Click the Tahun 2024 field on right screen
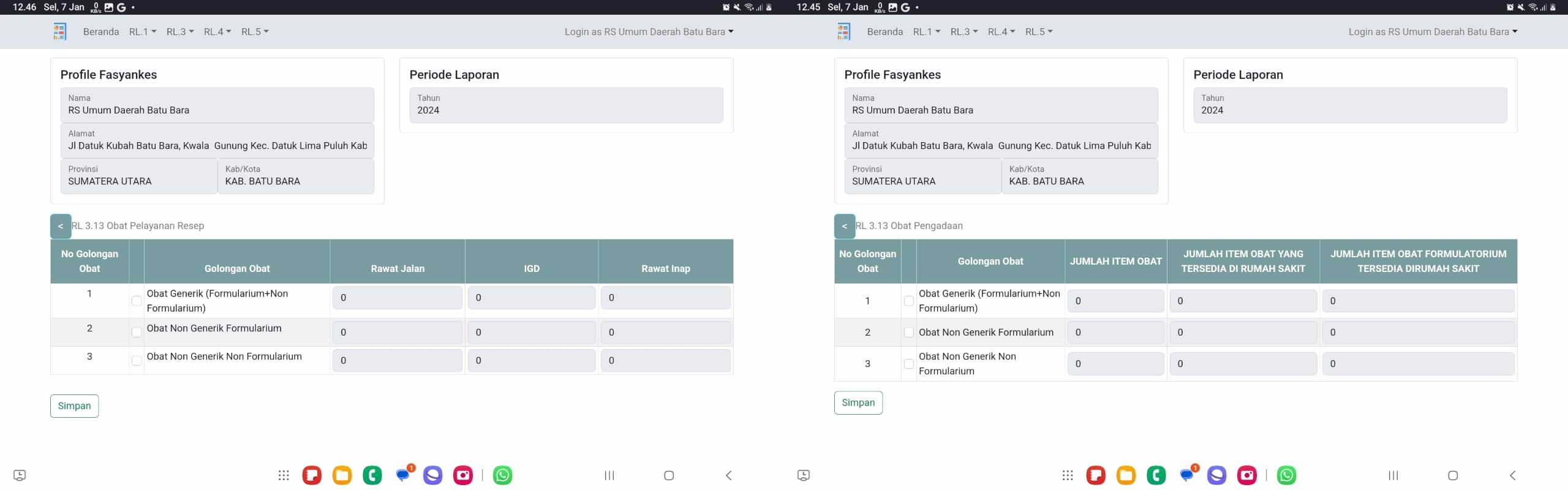 click(1350, 105)
